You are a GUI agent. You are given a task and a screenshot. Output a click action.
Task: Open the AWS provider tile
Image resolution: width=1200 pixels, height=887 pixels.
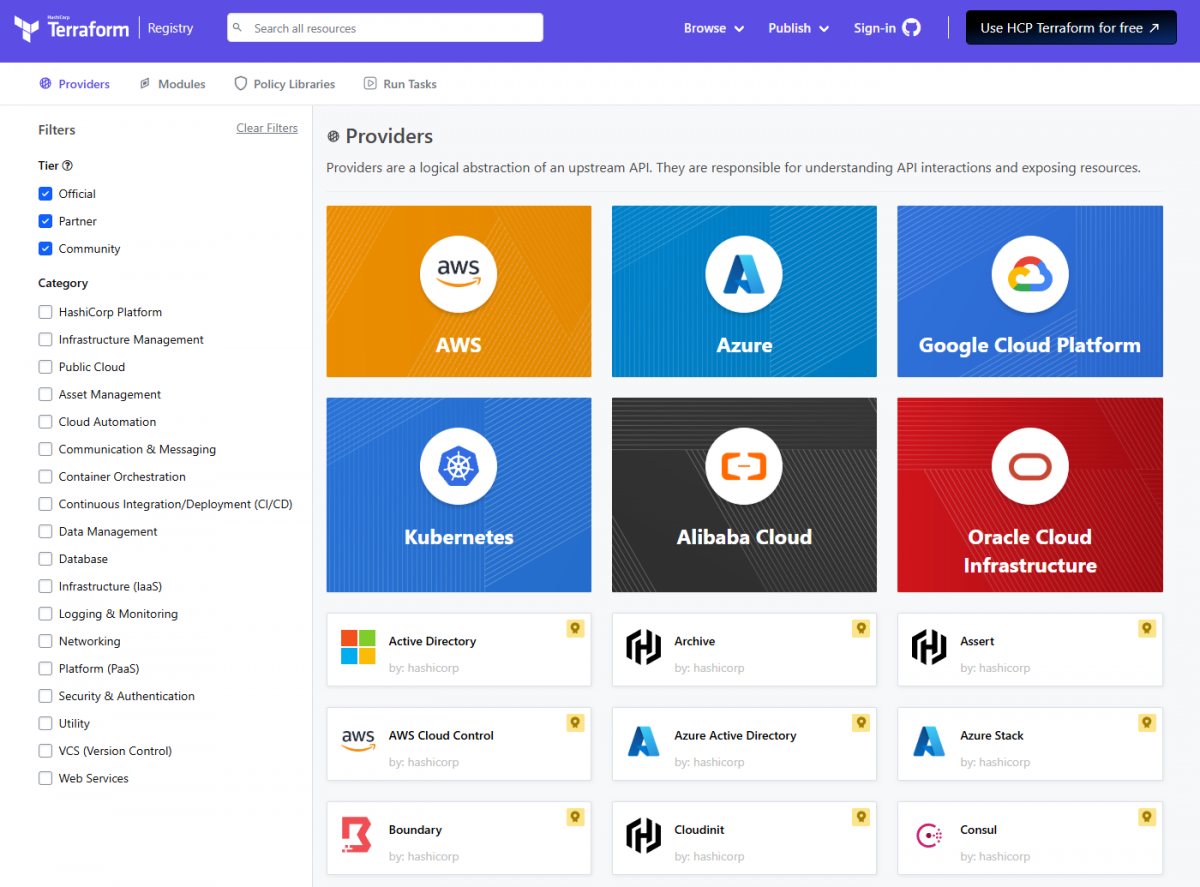click(458, 291)
